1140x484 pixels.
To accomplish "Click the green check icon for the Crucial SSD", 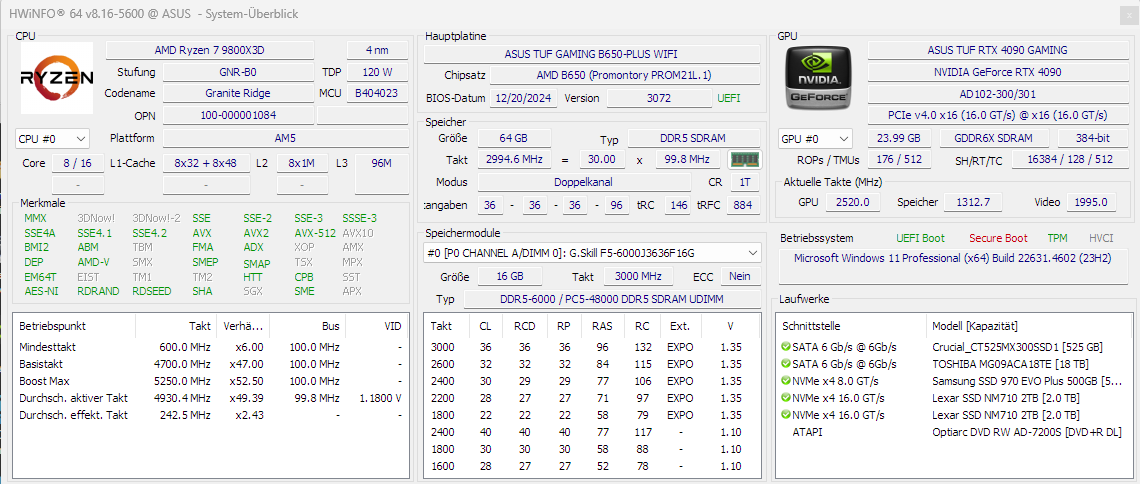I will (785, 347).
